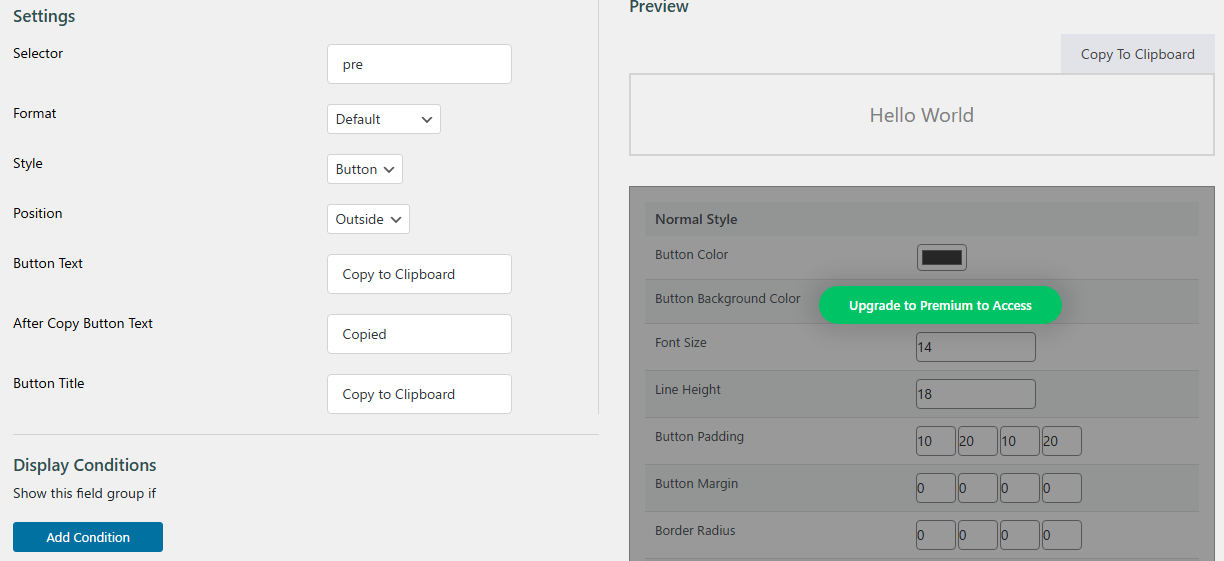Click the Line Height field showing 18

point(976,394)
